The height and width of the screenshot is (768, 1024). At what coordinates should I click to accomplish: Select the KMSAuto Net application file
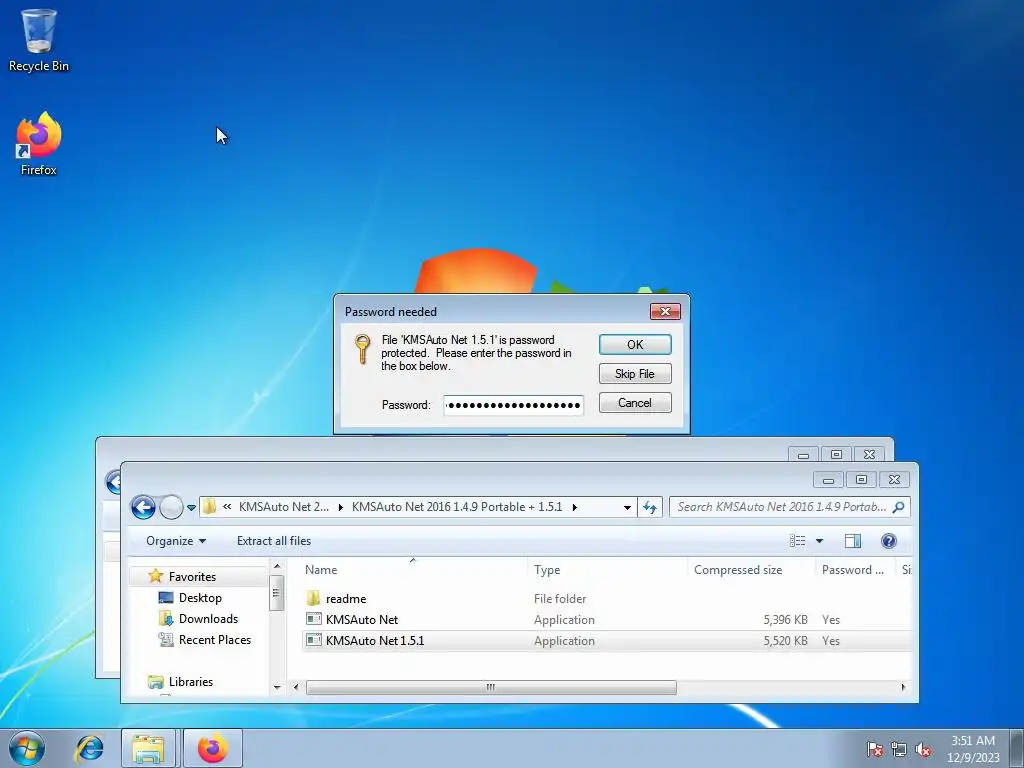tap(362, 620)
